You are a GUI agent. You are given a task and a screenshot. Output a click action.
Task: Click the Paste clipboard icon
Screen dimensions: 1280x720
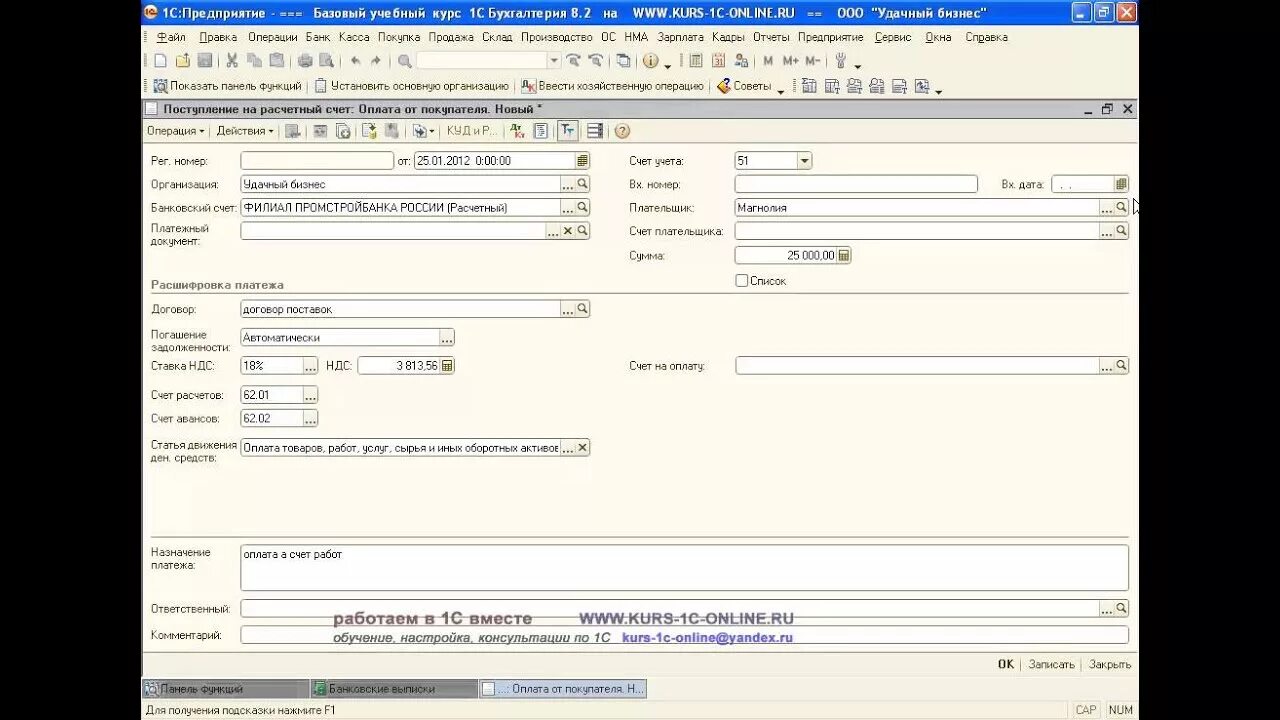(276, 61)
